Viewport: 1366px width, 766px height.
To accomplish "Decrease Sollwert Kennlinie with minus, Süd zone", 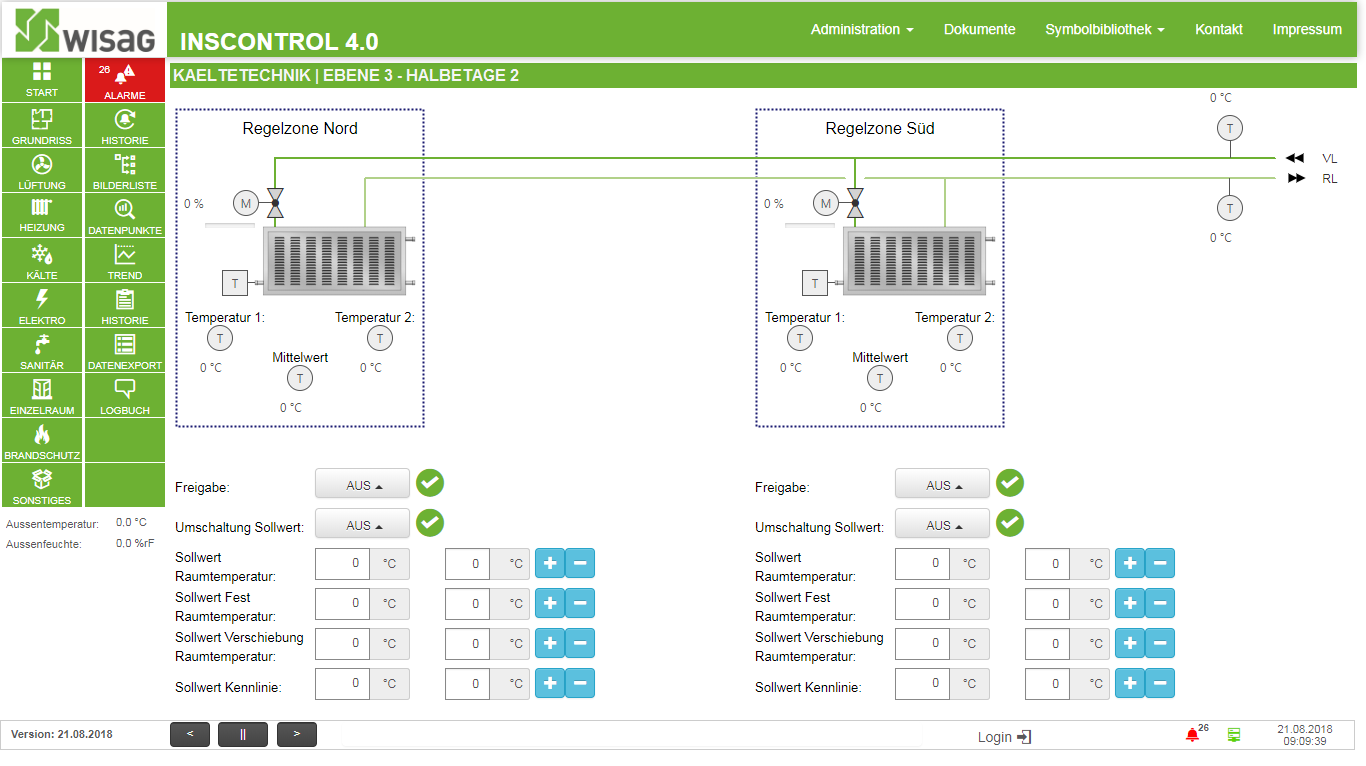I will [1160, 683].
